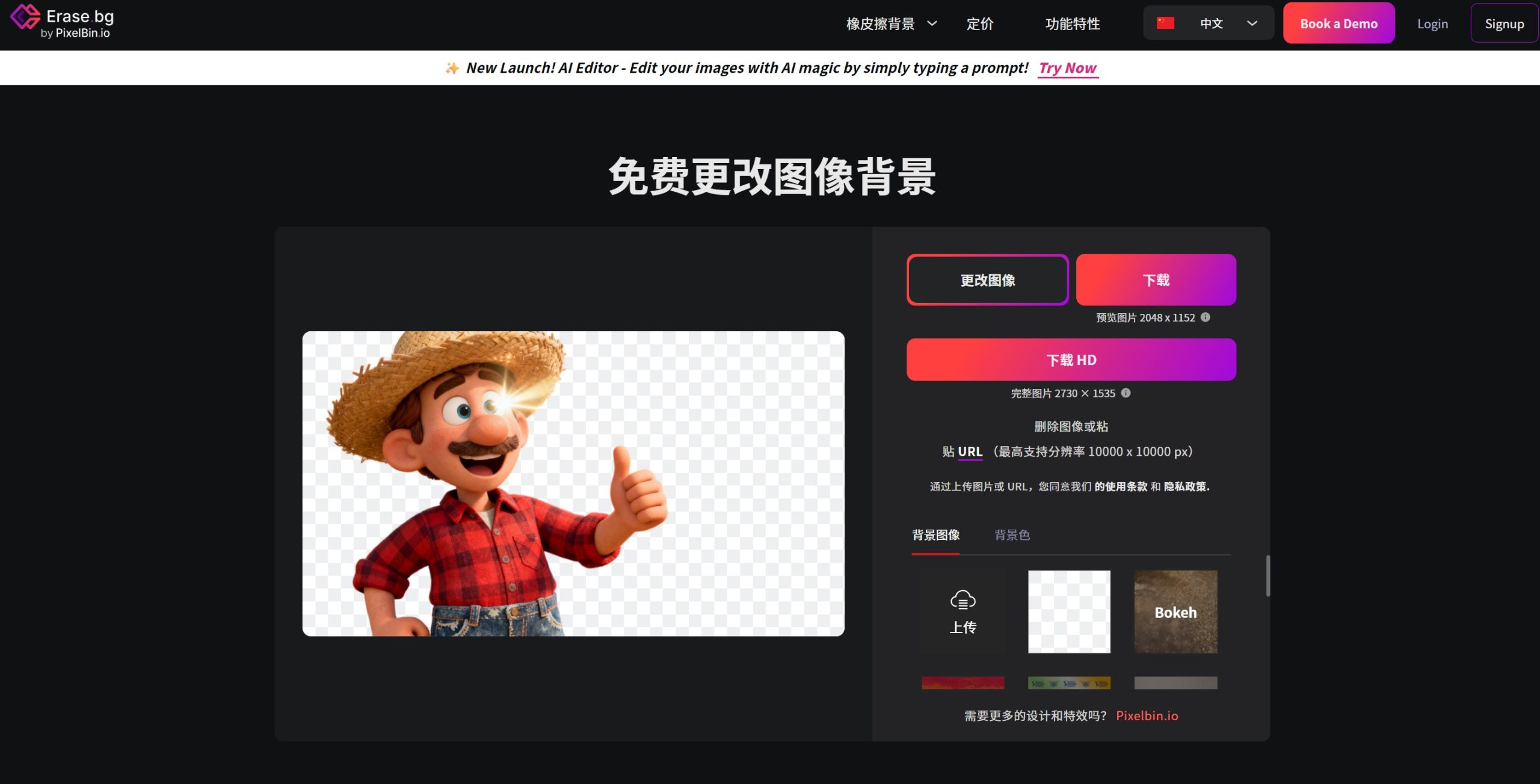This screenshot has height=784, width=1540.
Task: Select the 更改图像 toggle option
Action: (987, 279)
